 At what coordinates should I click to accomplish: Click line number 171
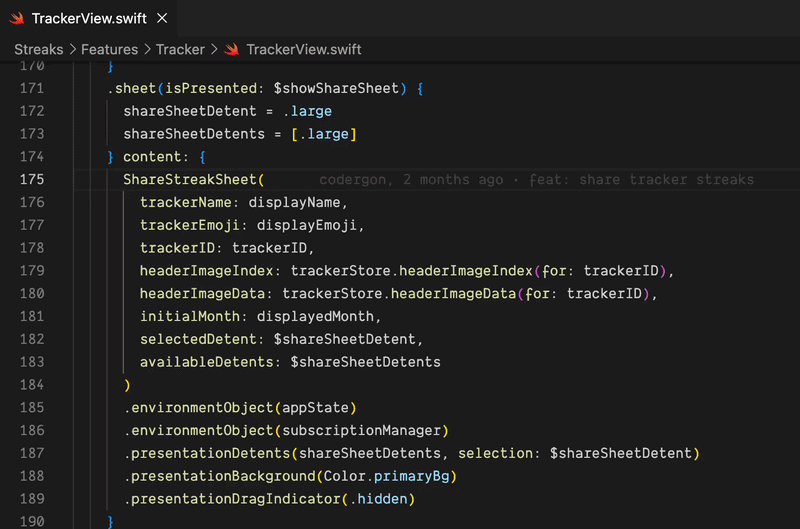[x=32, y=88]
